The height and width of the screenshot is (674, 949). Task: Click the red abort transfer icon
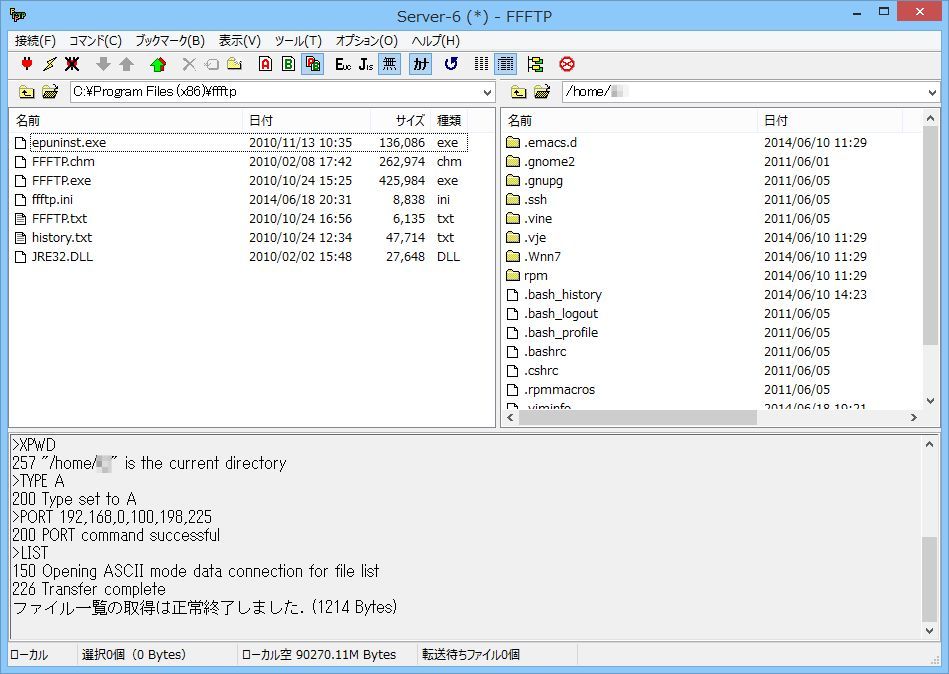coord(566,64)
